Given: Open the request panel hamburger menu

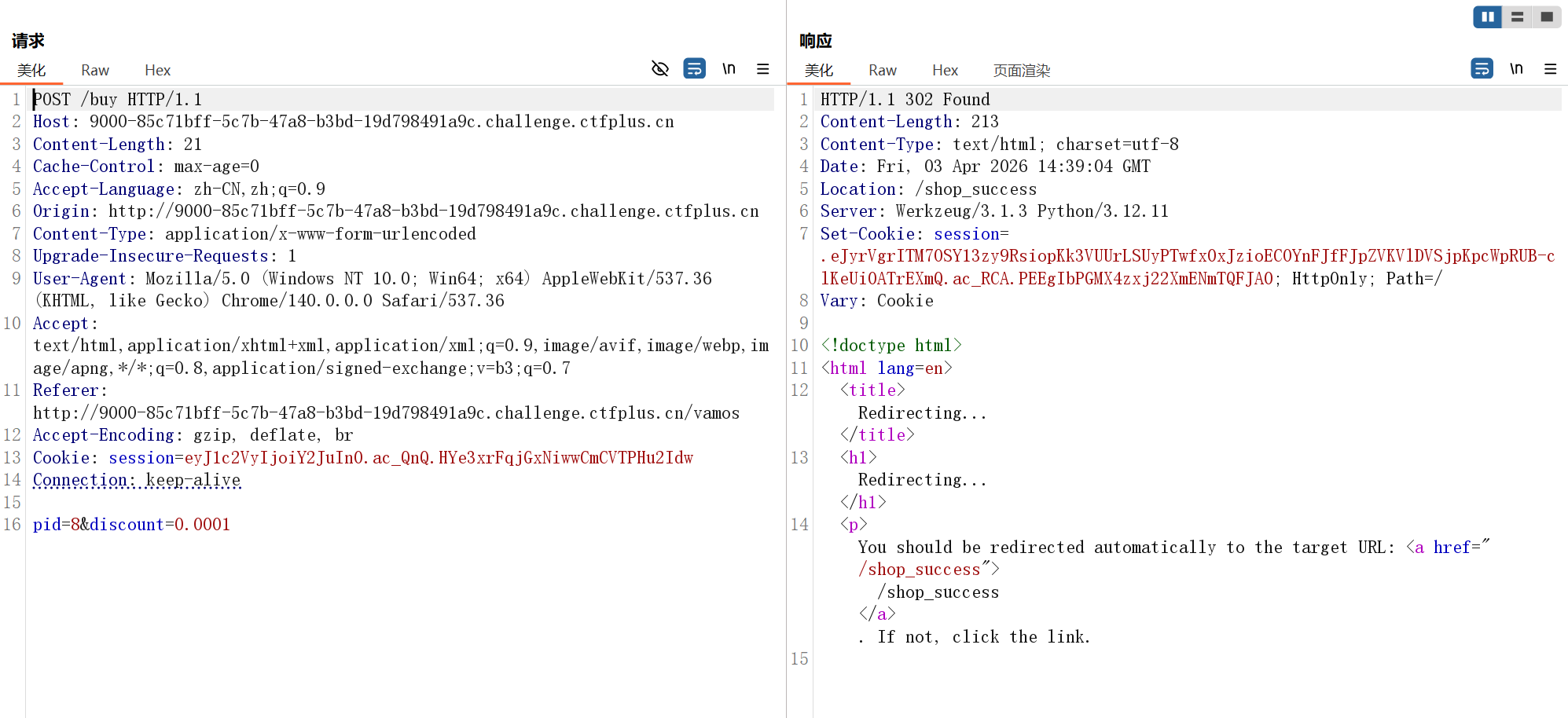Looking at the screenshot, I should coord(762,69).
